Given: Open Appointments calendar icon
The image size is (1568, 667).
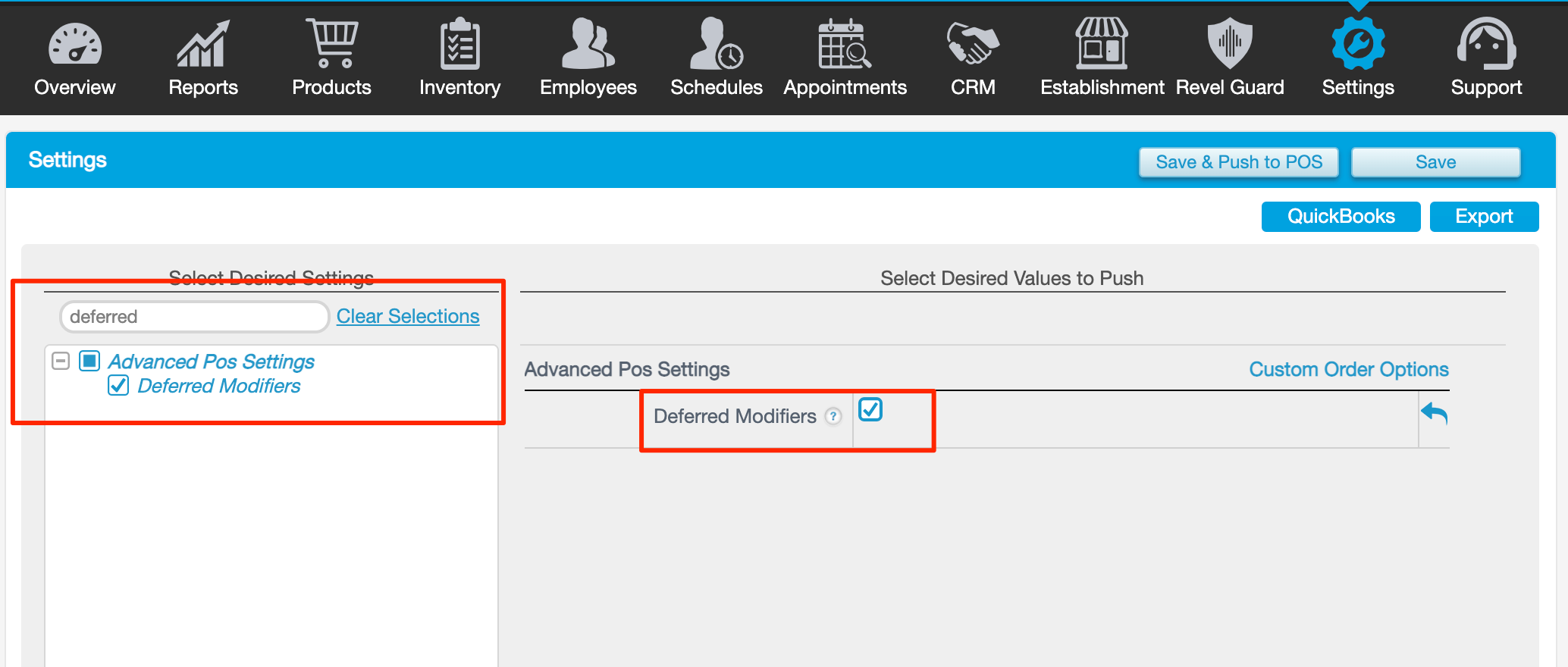Looking at the screenshot, I should 845,44.
